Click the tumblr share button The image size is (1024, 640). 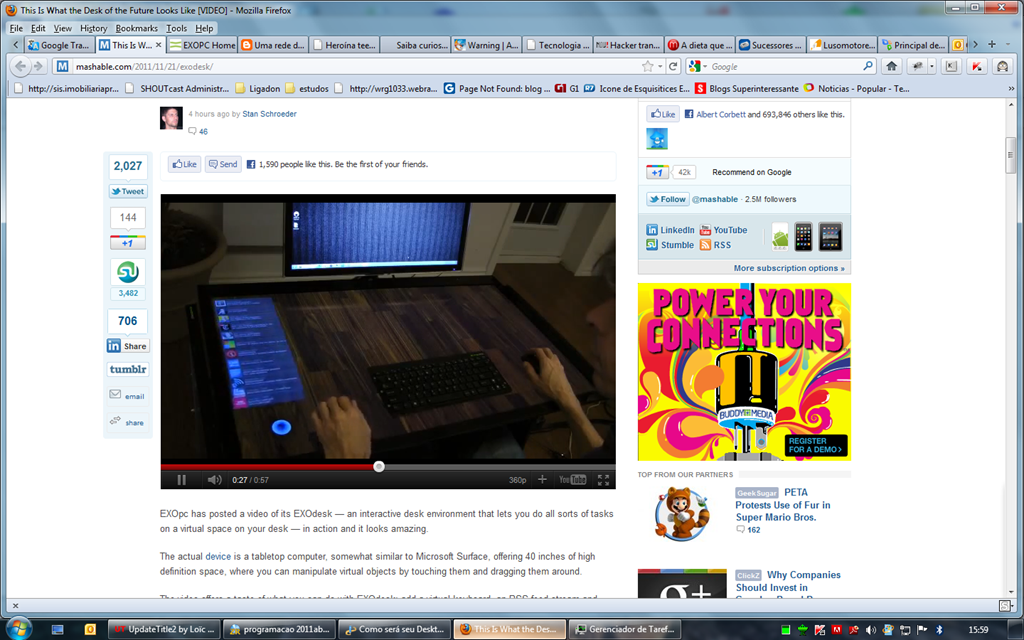pyautogui.click(x=128, y=369)
